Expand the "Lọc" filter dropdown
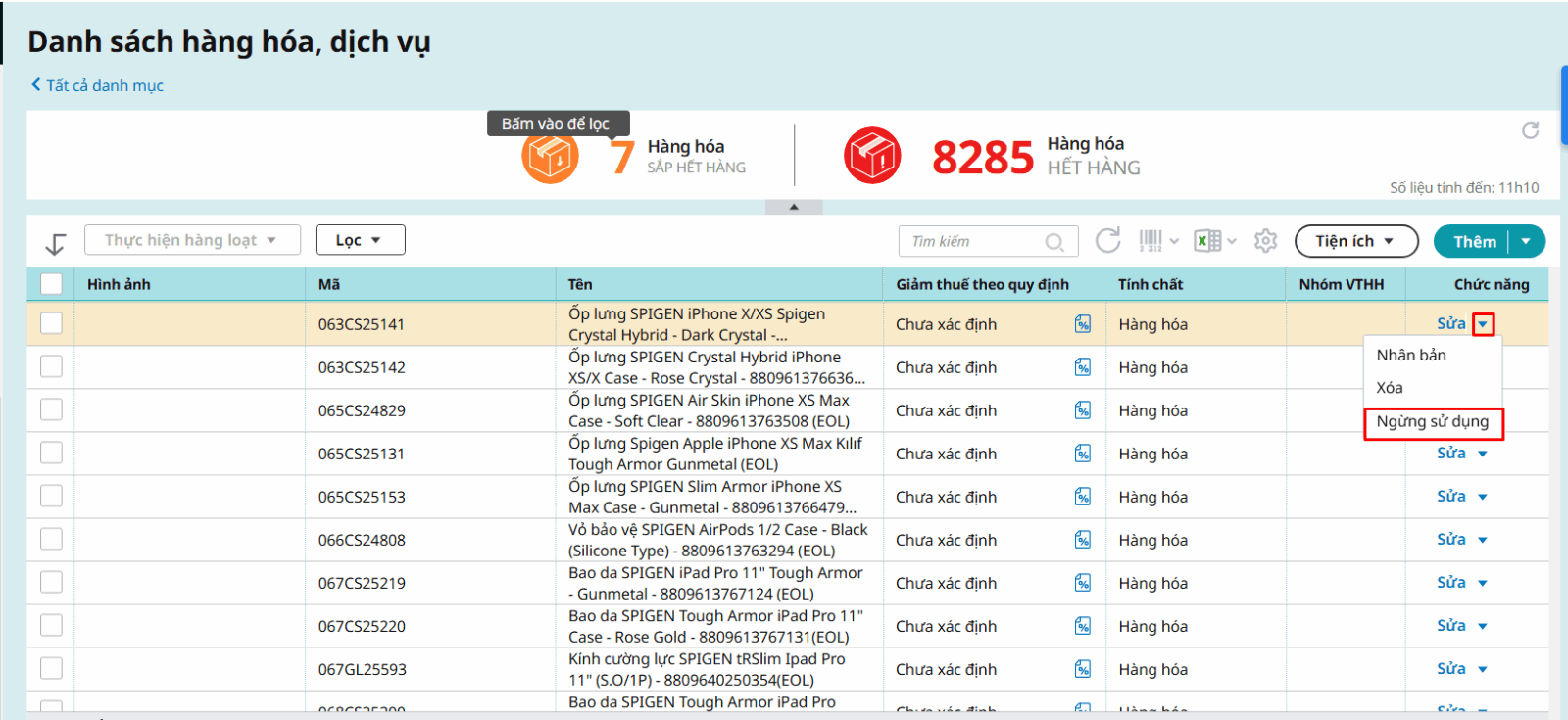The height and width of the screenshot is (720, 1568). [360, 240]
